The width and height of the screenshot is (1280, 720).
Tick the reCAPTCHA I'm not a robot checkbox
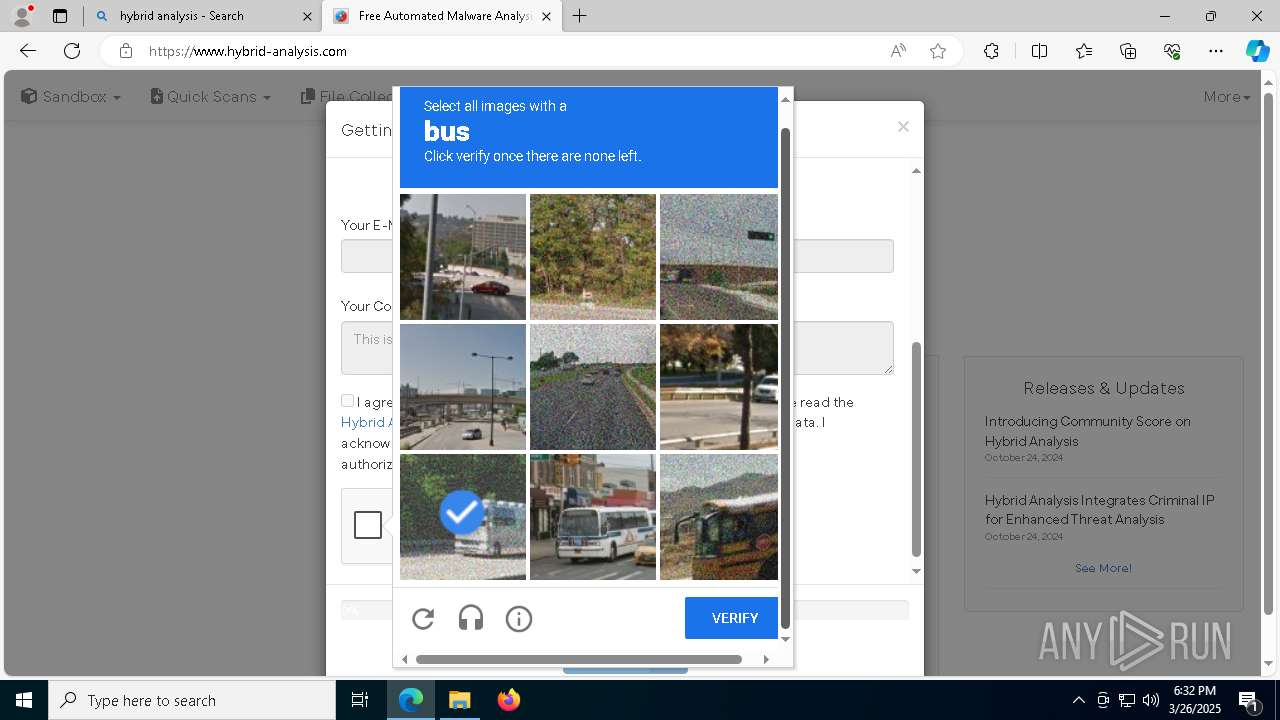368,525
